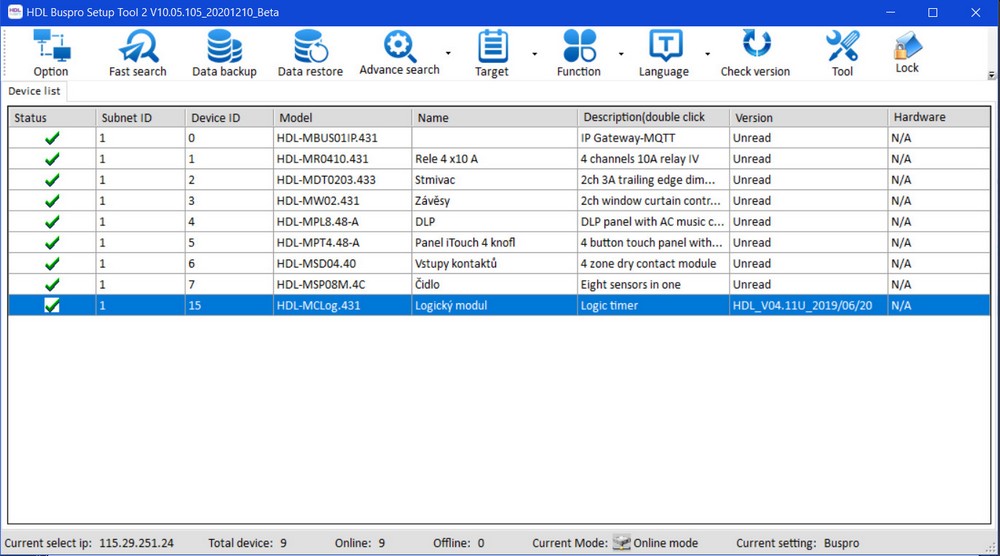Select the HDL-MR0410.431 model cell
Screen dimensions: 1000x556
(x=342, y=159)
